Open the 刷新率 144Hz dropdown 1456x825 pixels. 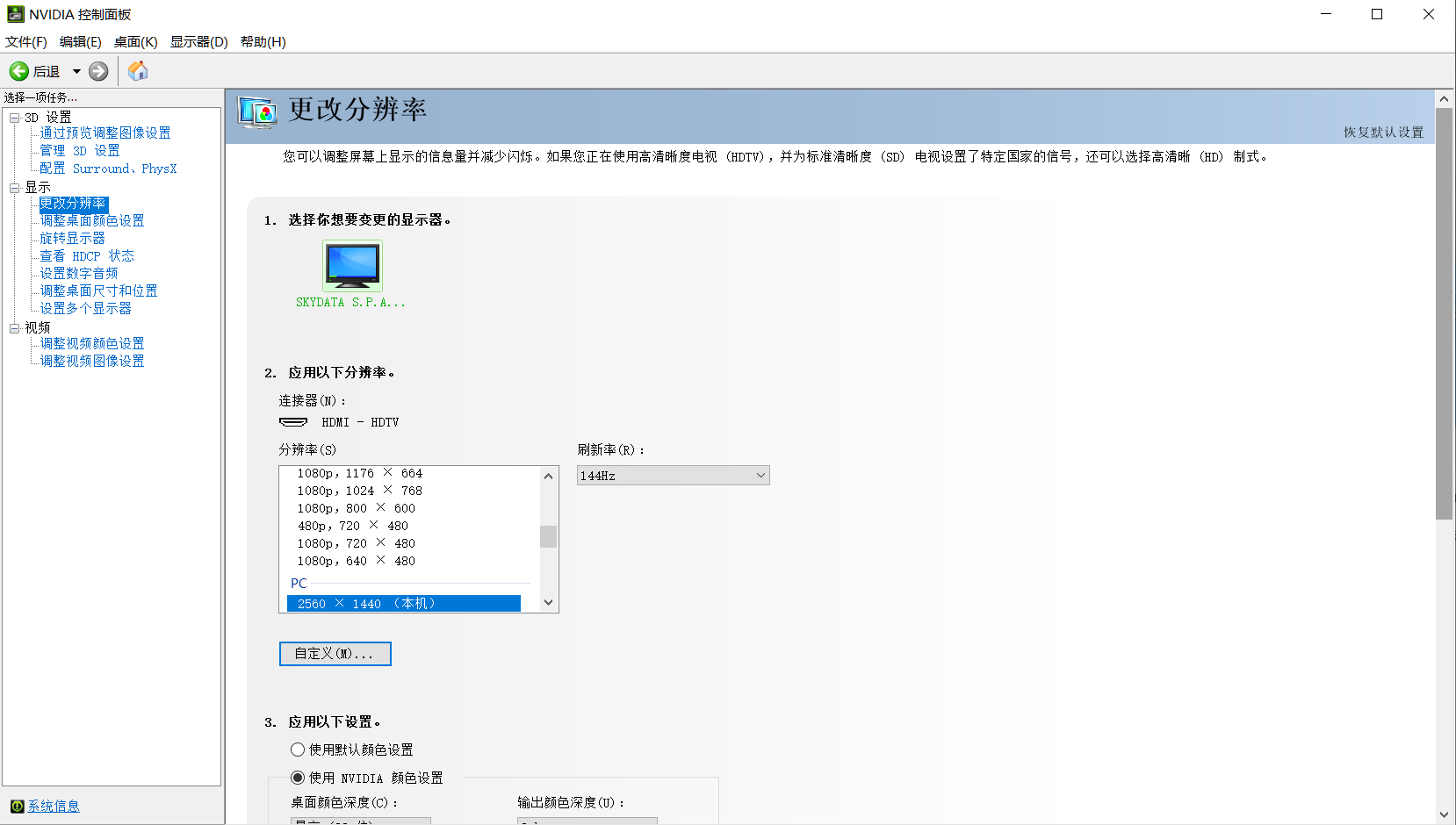click(x=673, y=475)
